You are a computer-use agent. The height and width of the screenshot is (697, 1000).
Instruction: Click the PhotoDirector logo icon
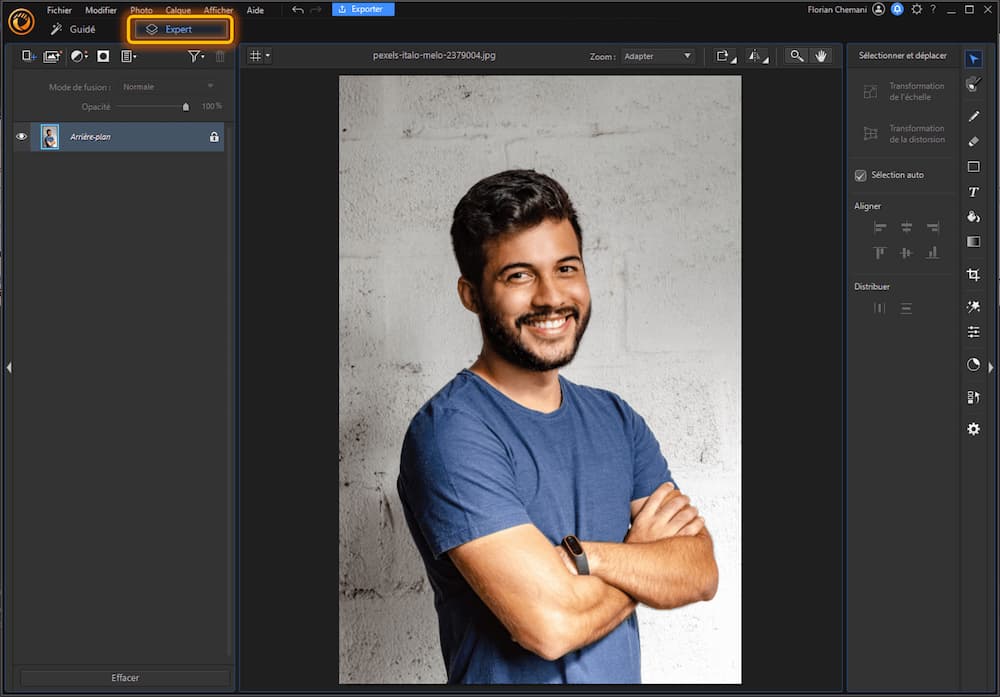22,21
